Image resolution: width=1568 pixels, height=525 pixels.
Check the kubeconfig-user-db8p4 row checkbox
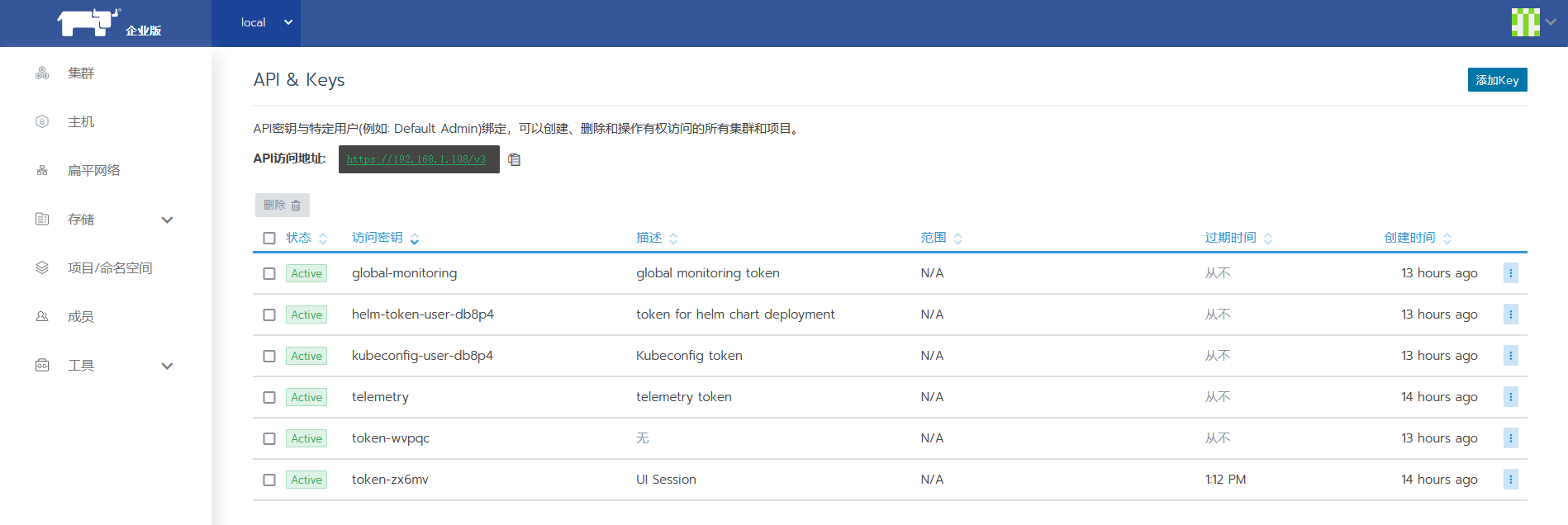(269, 356)
